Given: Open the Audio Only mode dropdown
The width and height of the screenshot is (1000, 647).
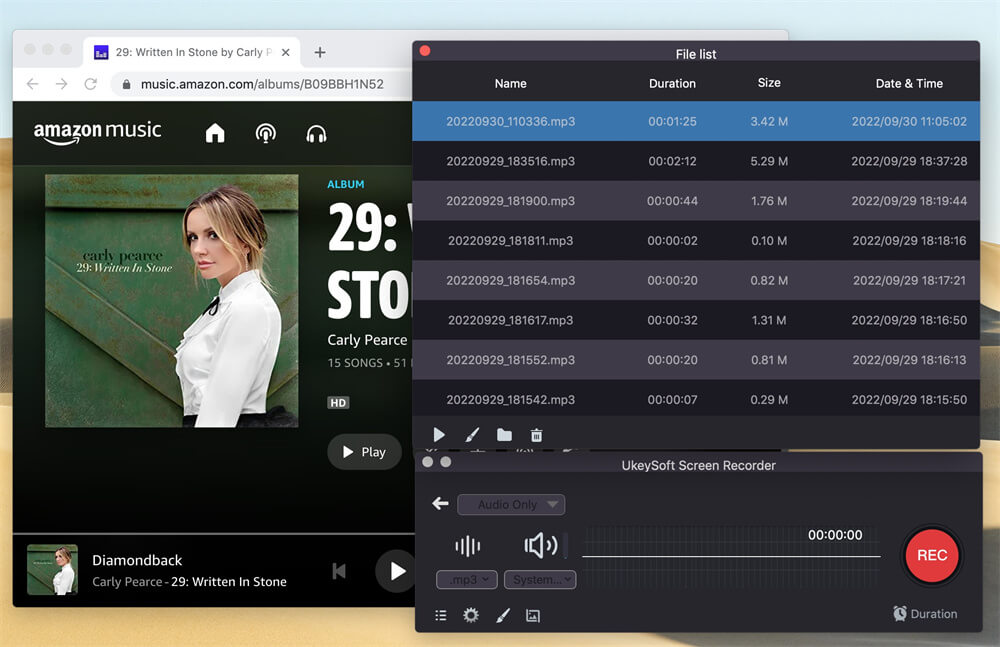Looking at the screenshot, I should 510,504.
